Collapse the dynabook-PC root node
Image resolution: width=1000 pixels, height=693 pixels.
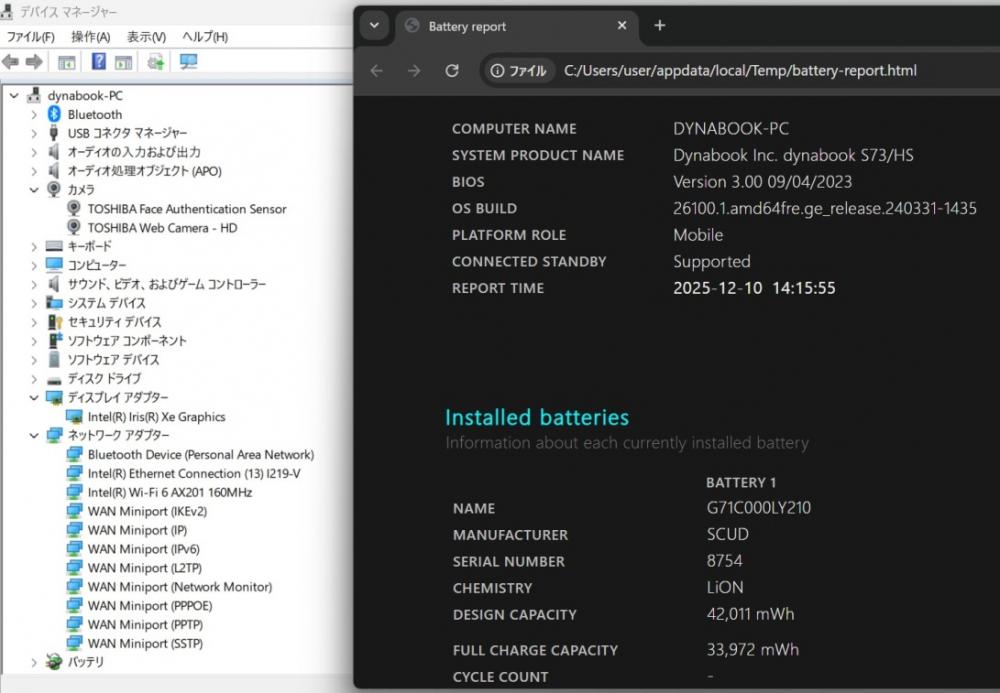[14, 96]
